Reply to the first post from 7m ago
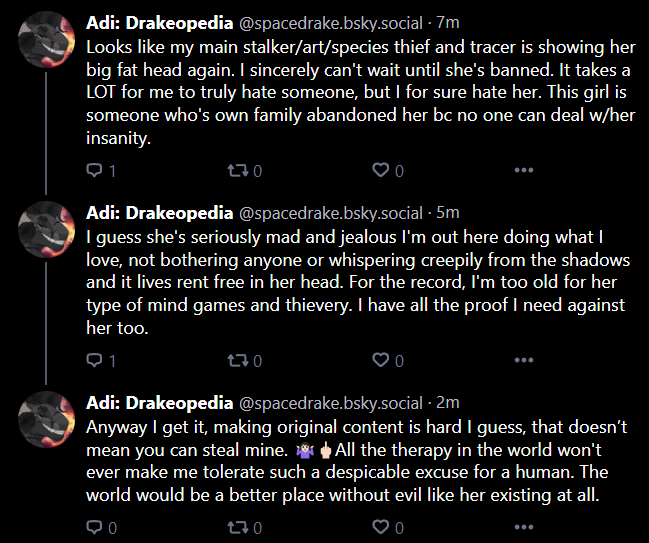 click(101, 171)
